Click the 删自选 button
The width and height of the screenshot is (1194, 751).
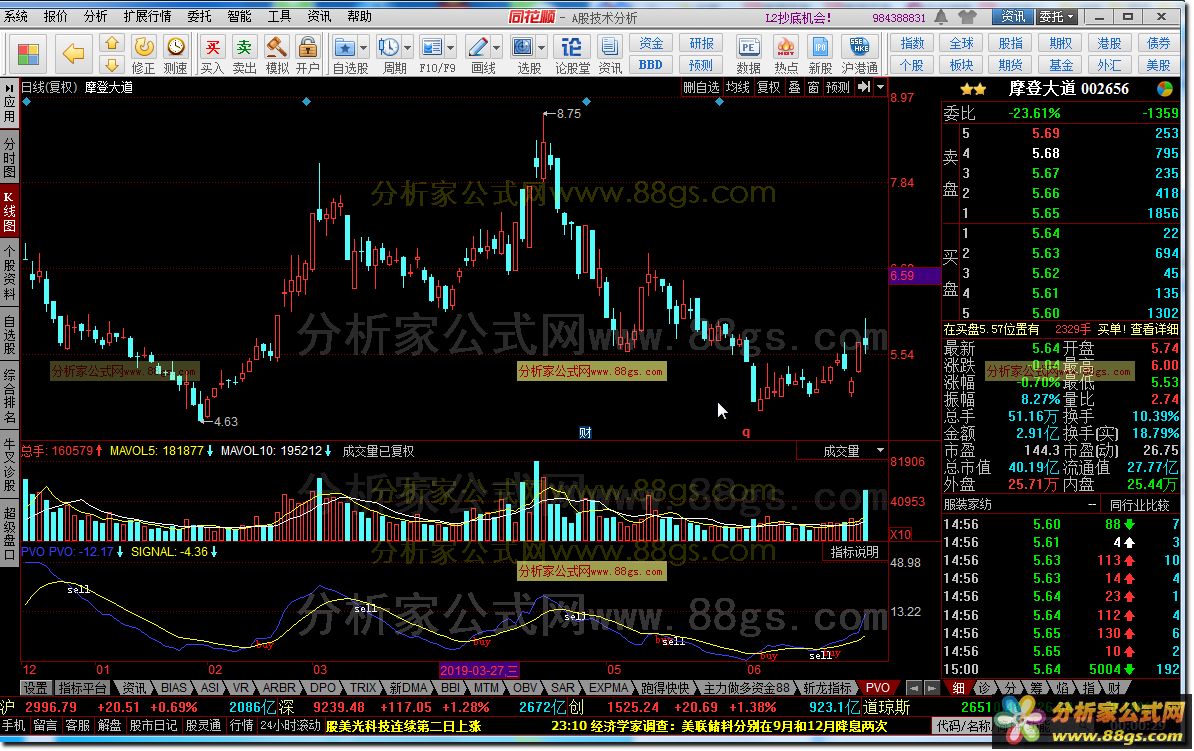(x=701, y=88)
